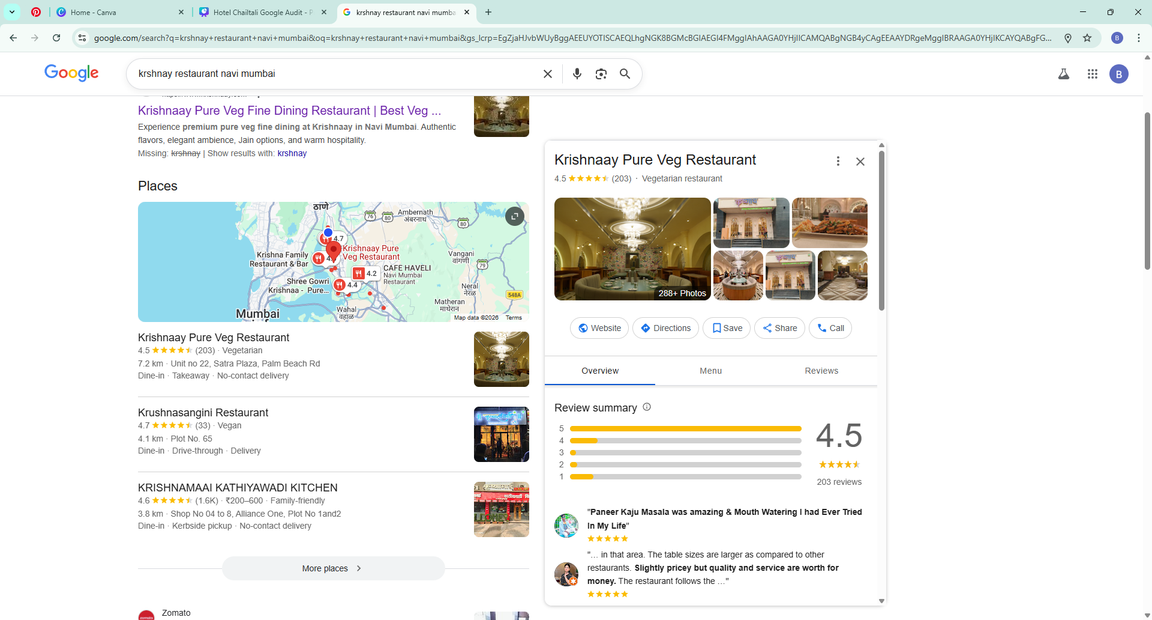The height and width of the screenshot is (620, 1152).
Task: Open Krushnasangini Restaurant listing
Action: coord(203,412)
